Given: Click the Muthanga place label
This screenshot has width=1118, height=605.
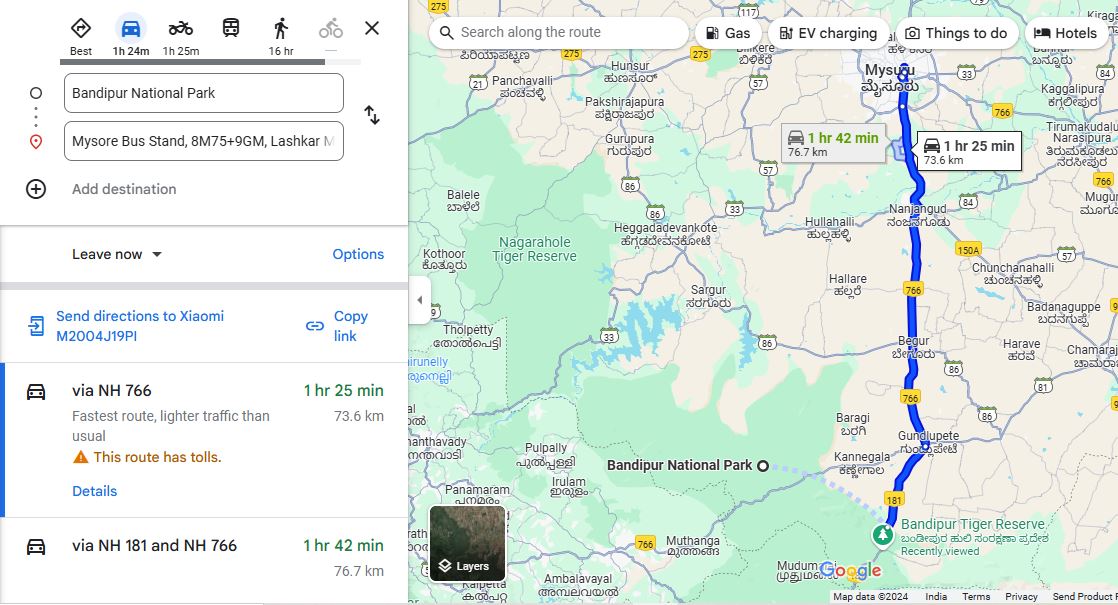Looking at the screenshot, I should pyautogui.click(x=692, y=541).
